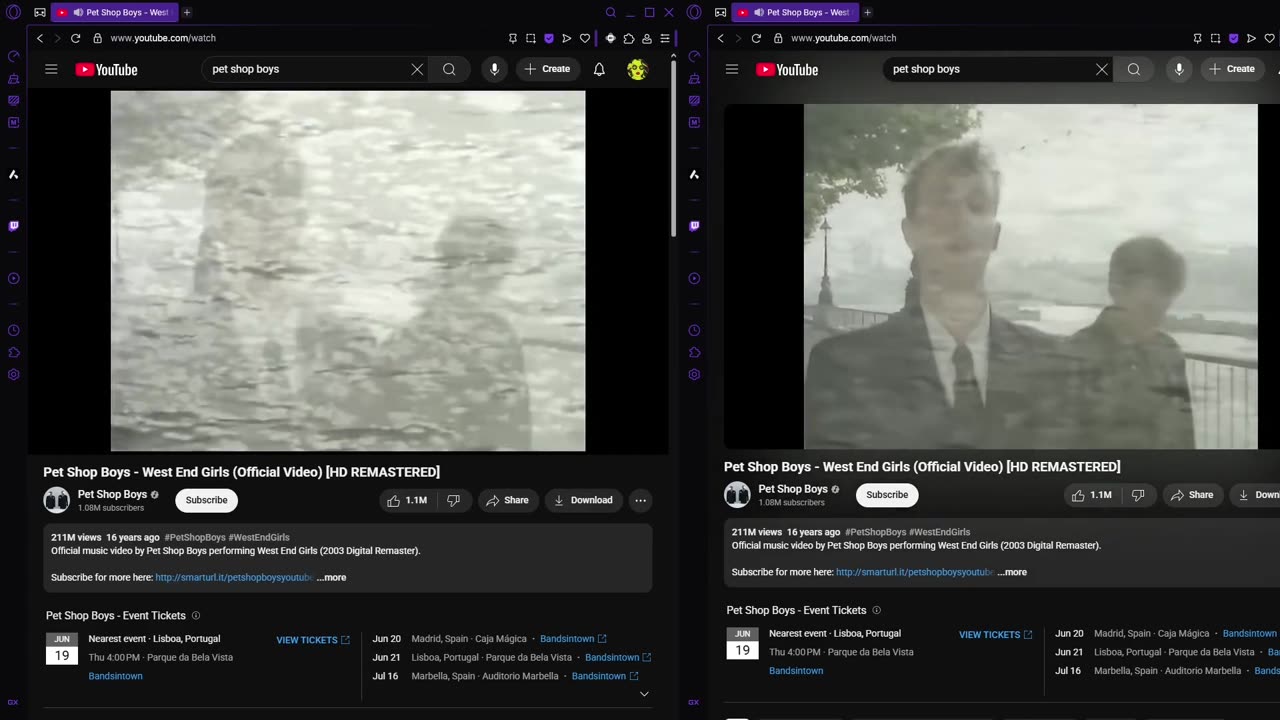Clear search text in right window
Viewport: 1280px width, 720px height.
[1102, 69]
